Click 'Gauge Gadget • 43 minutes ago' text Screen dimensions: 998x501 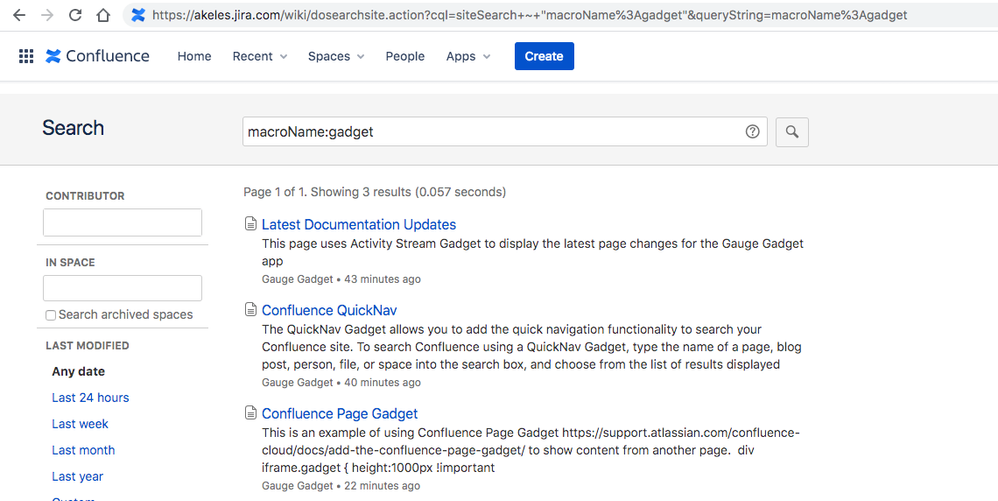coord(341,279)
